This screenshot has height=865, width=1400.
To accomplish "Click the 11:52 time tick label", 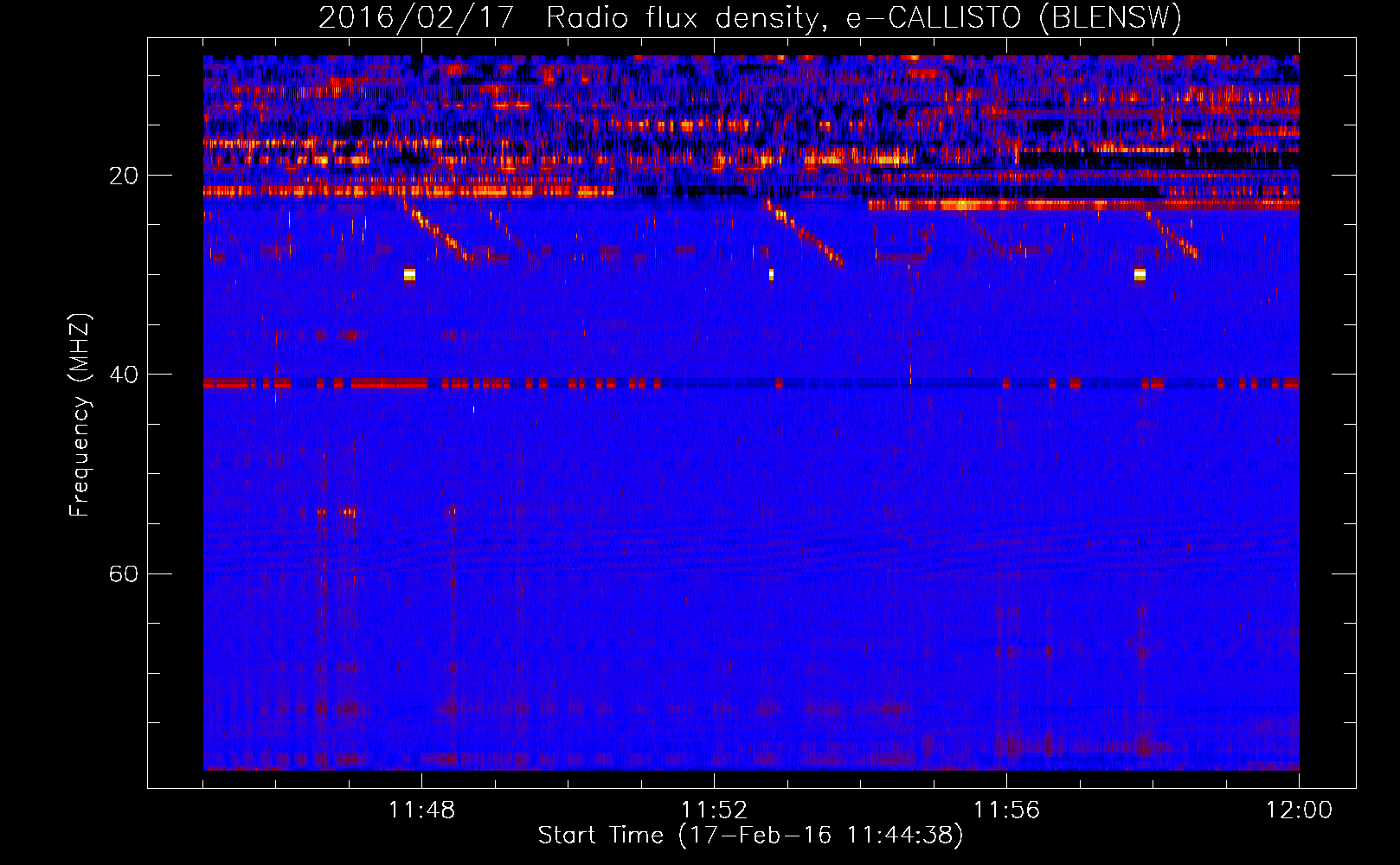I will (714, 811).
